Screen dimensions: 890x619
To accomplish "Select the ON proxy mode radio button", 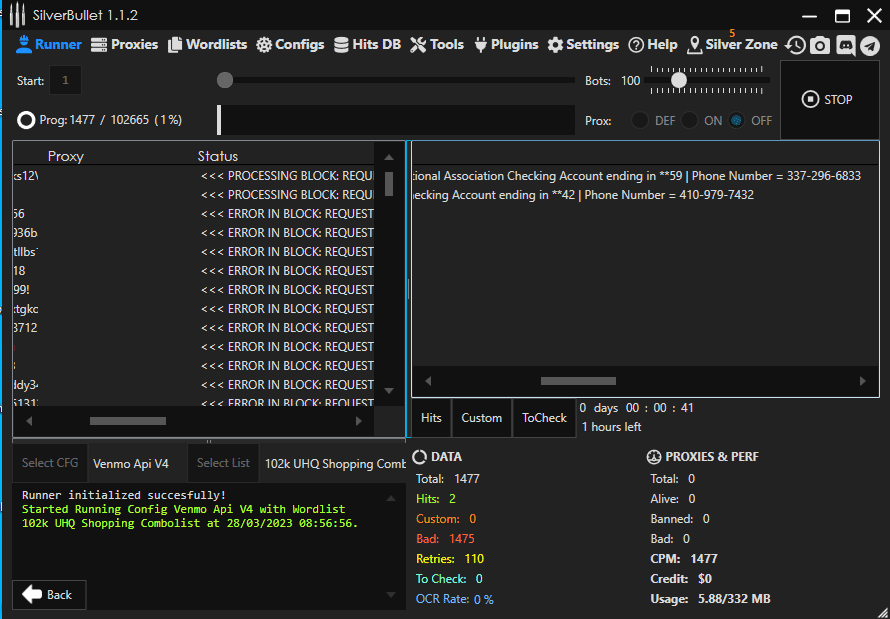I will [x=689, y=120].
